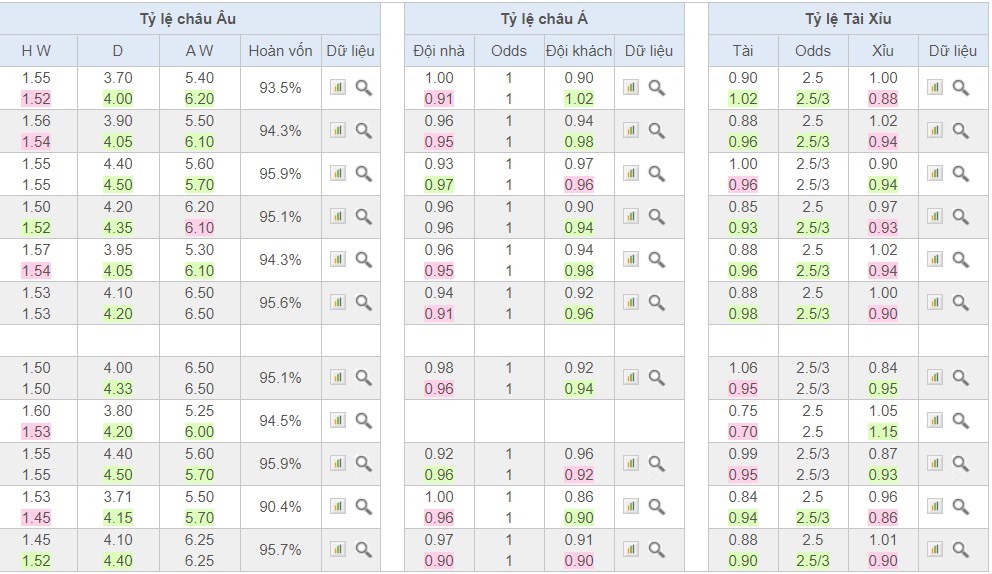Click chart icon in the 93.5% payout row
992x574 pixels.
coord(338,88)
